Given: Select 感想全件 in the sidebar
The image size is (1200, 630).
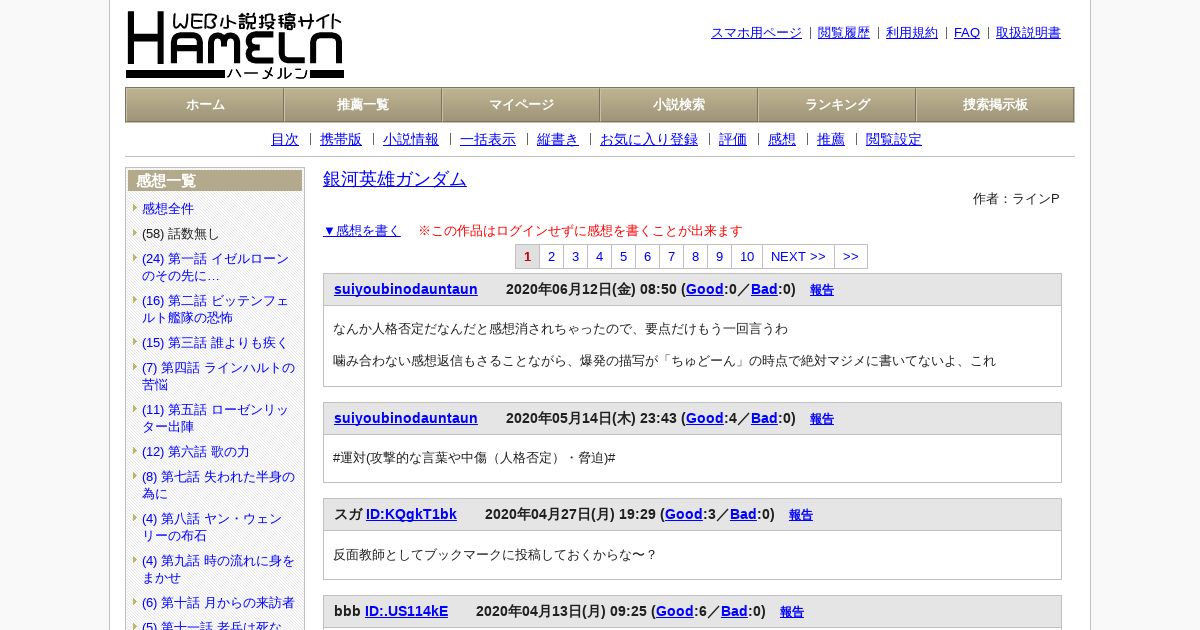Looking at the screenshot, I should click(168, 208).
